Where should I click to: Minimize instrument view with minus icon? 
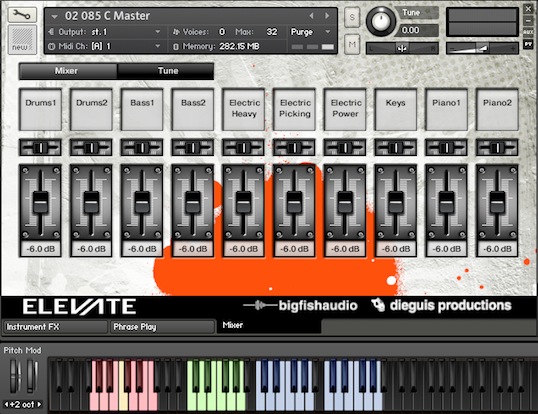[528, 21]
